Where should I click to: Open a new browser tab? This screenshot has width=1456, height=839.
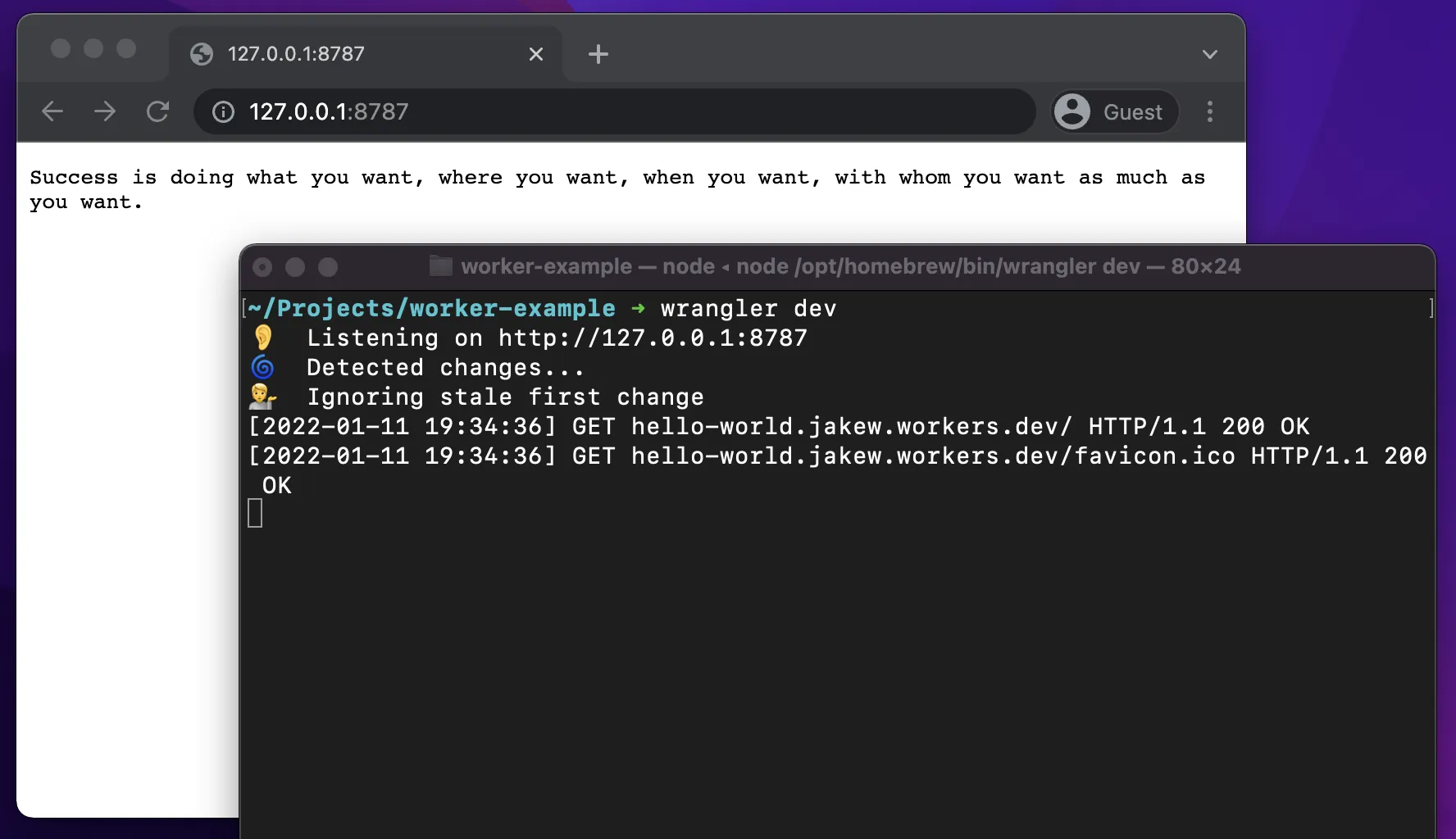tap(598, 54)
